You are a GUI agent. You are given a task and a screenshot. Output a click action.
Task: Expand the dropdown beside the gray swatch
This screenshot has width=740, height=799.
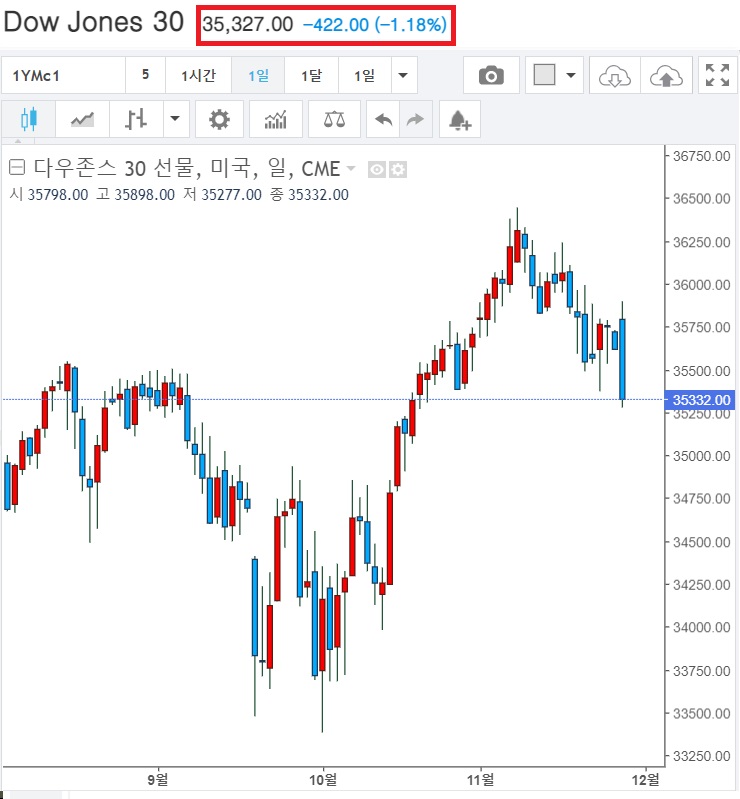[571, 75]
